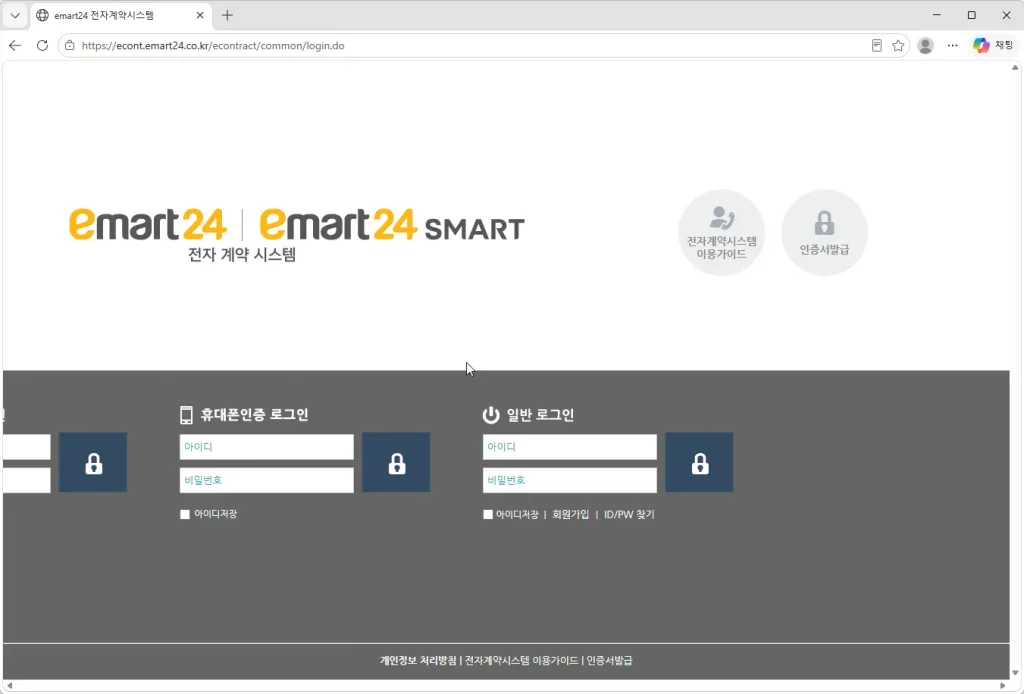This screenshot has width=1024, height=694.
Task: Reload the current page
Action: [42, 46]
